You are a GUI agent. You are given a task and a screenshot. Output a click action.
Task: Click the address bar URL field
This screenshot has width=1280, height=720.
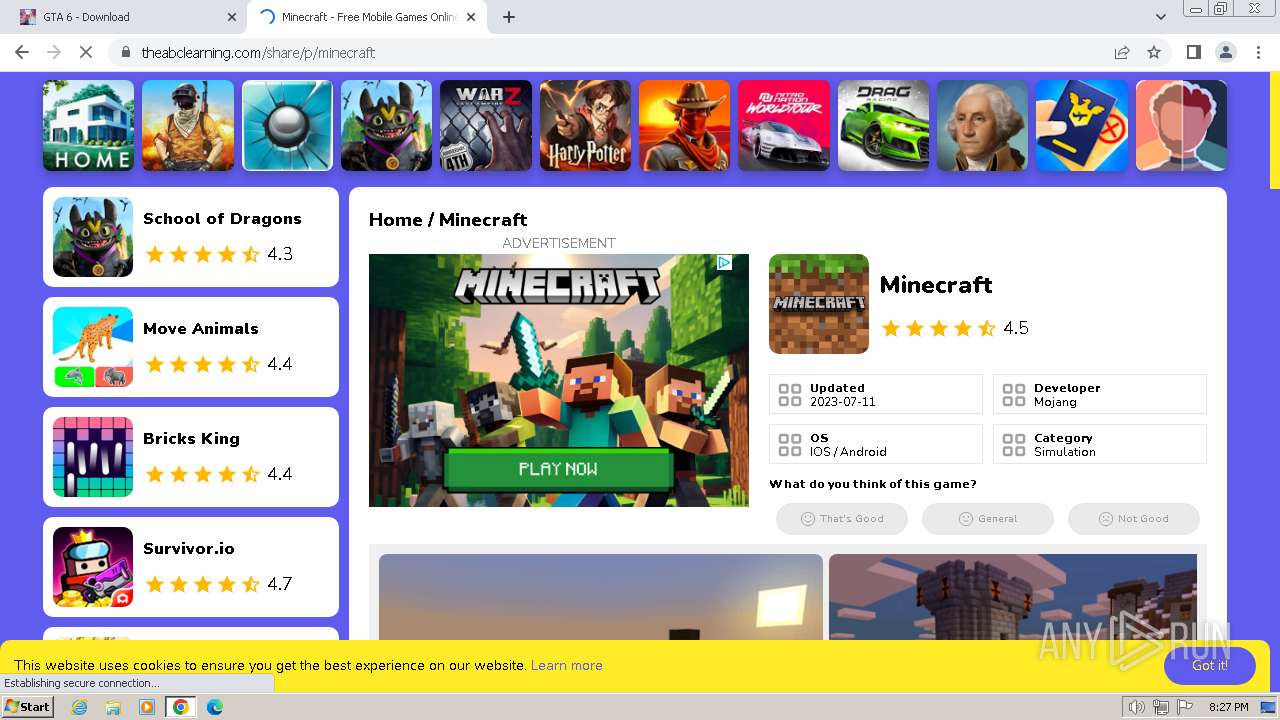pyautogui.click(x=620, y=52)
